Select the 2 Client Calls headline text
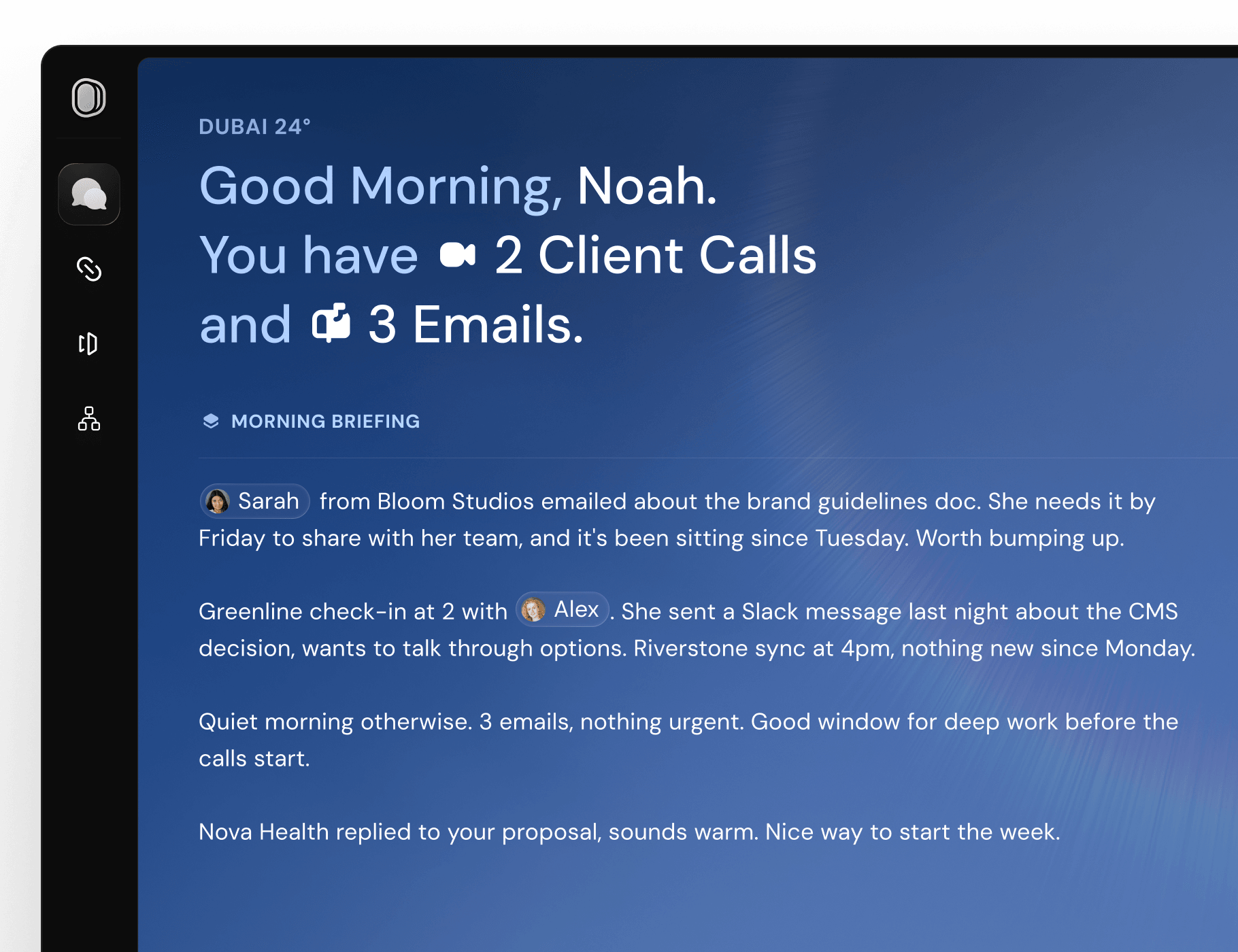This screenshot has height=952, width=1238. 655,256
